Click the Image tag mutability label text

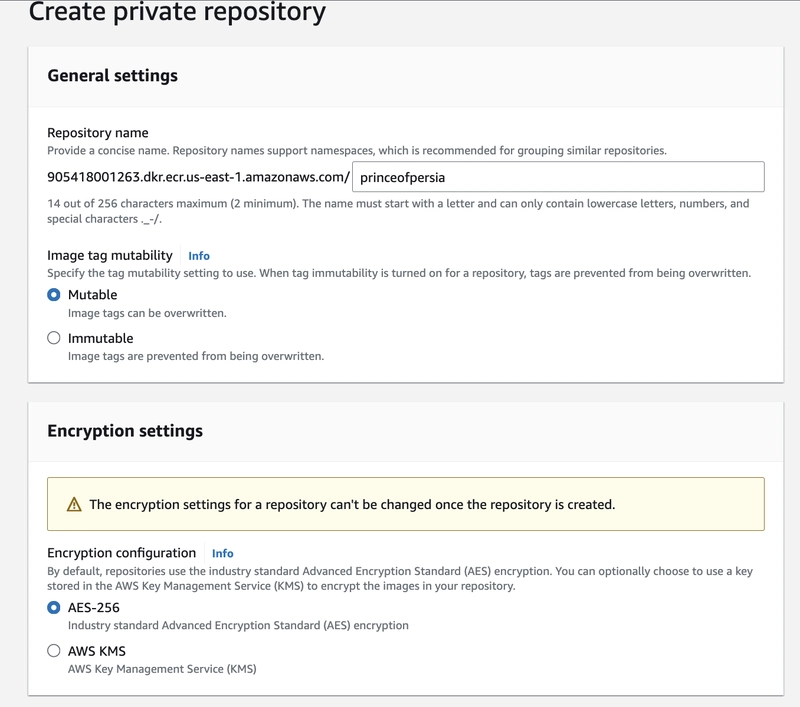click(x=110, y=256)
